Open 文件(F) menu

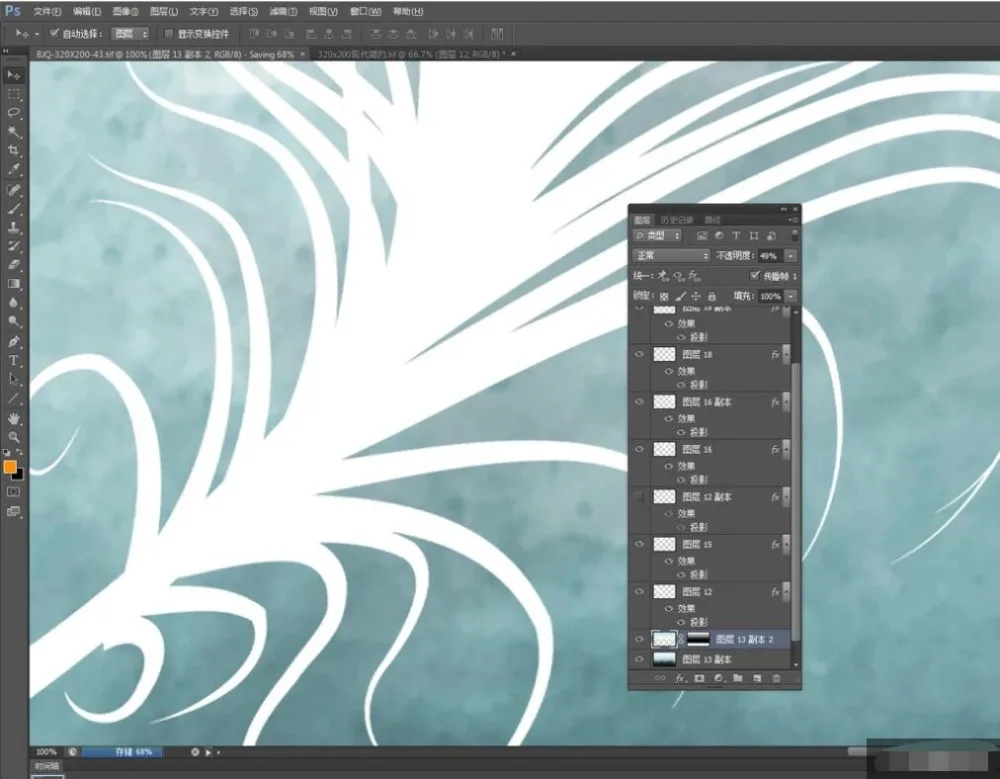coord(47,11)
